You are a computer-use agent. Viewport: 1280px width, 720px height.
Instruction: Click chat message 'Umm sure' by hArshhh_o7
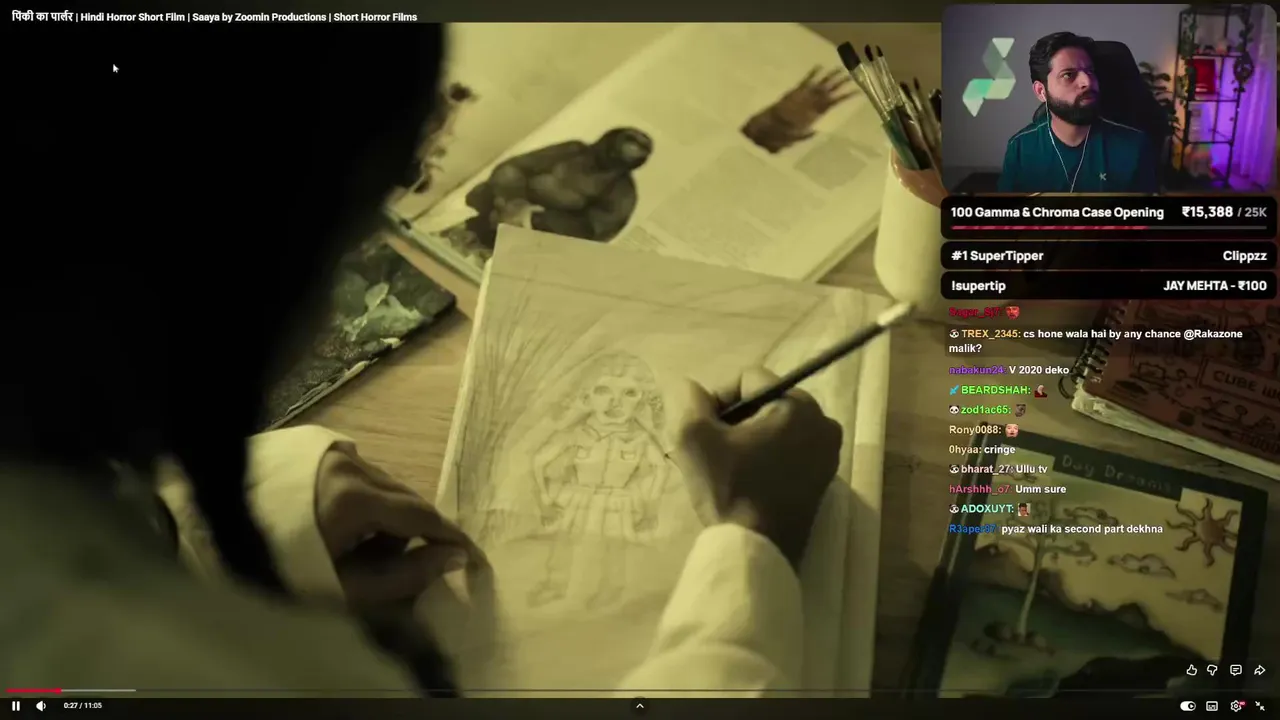[1040, 489]
